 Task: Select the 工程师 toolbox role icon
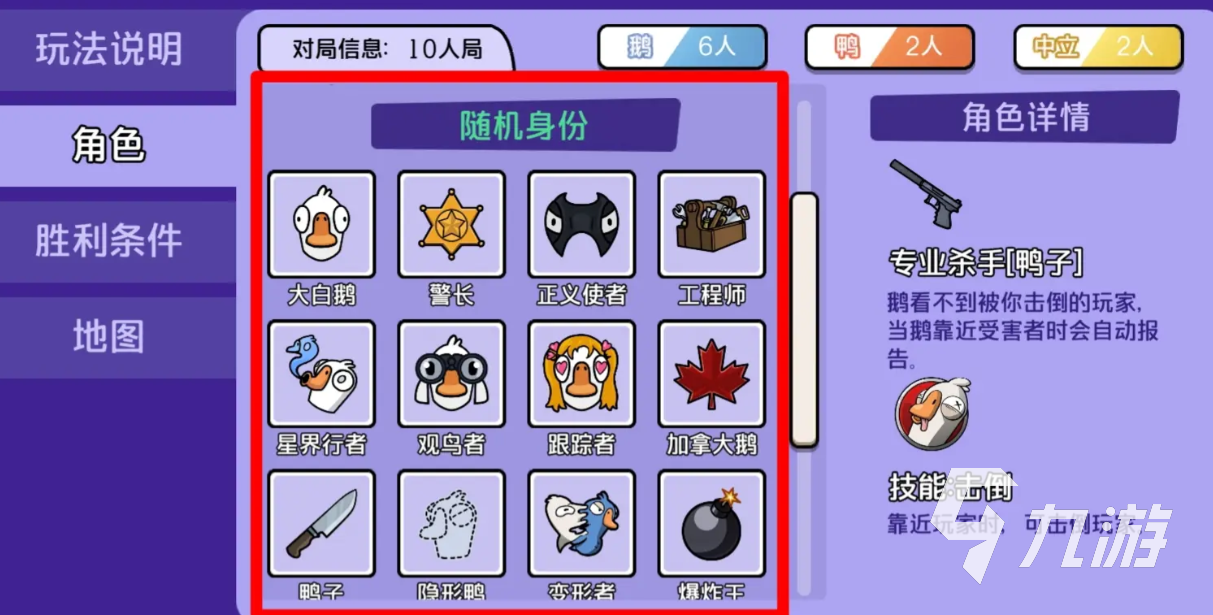click(x=711, y=224)
